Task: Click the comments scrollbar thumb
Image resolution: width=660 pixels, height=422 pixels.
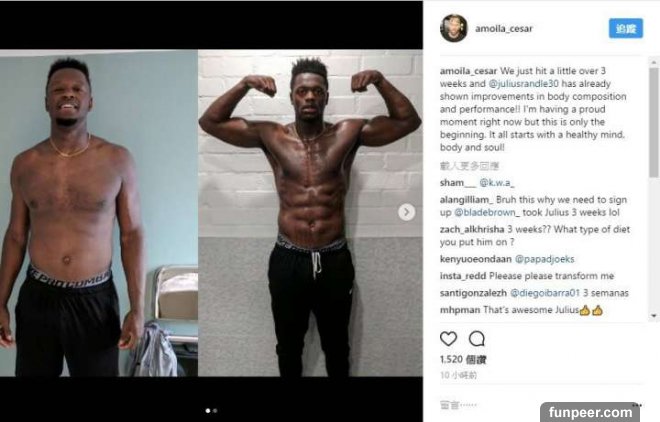Action: coord(654,122)
